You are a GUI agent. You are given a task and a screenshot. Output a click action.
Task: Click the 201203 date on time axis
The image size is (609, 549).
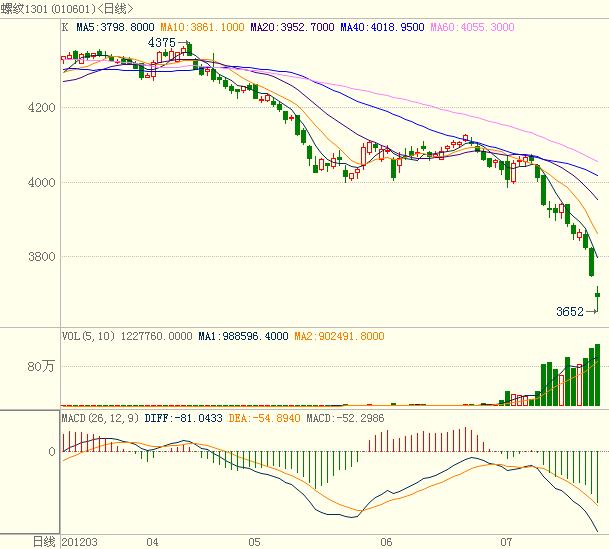coord(80,541)
